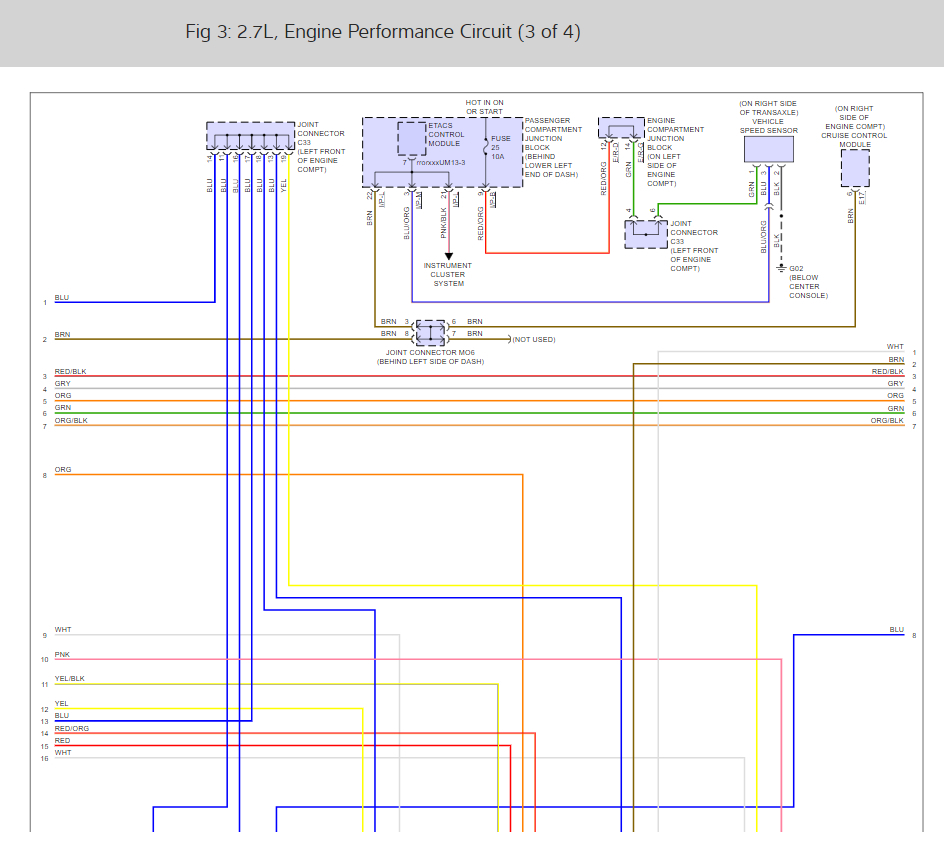This screenshot has height=845, width=944.
Task: Click the 'WHT' label on right row 1
Action: click(x=895, y=347)
